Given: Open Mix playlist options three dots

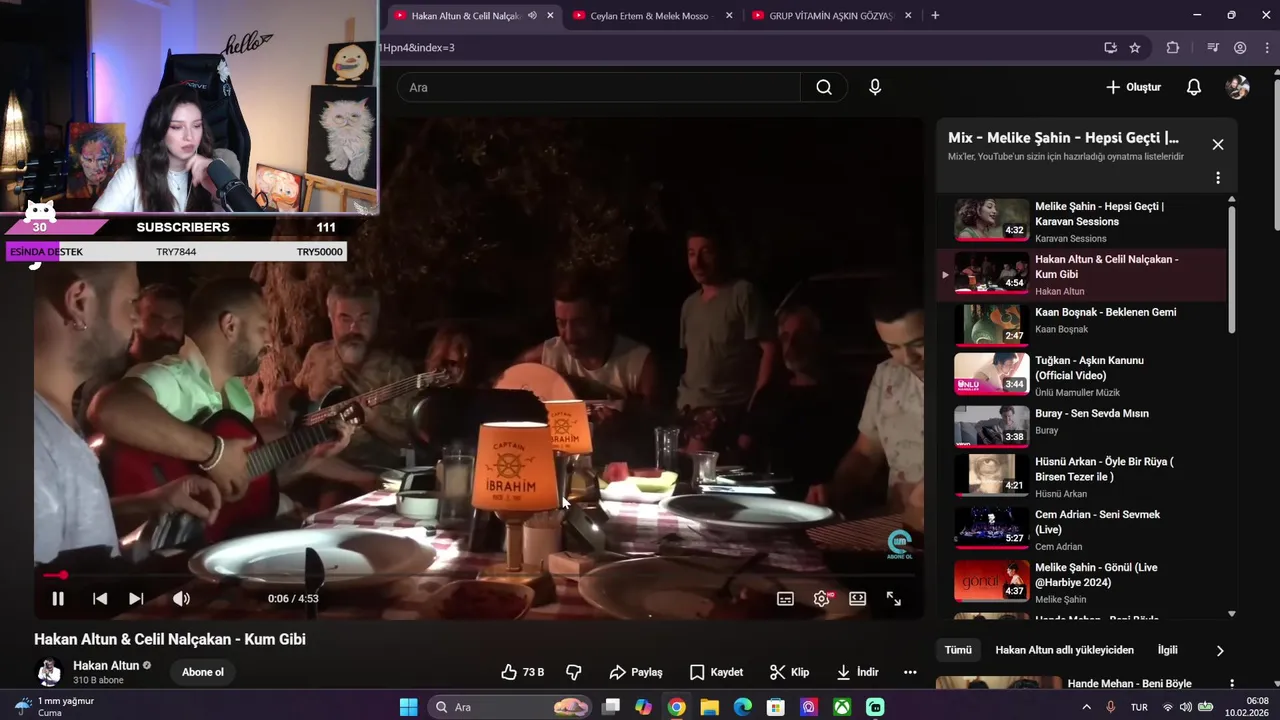Looking at the screenshot, I should 1218,178.
